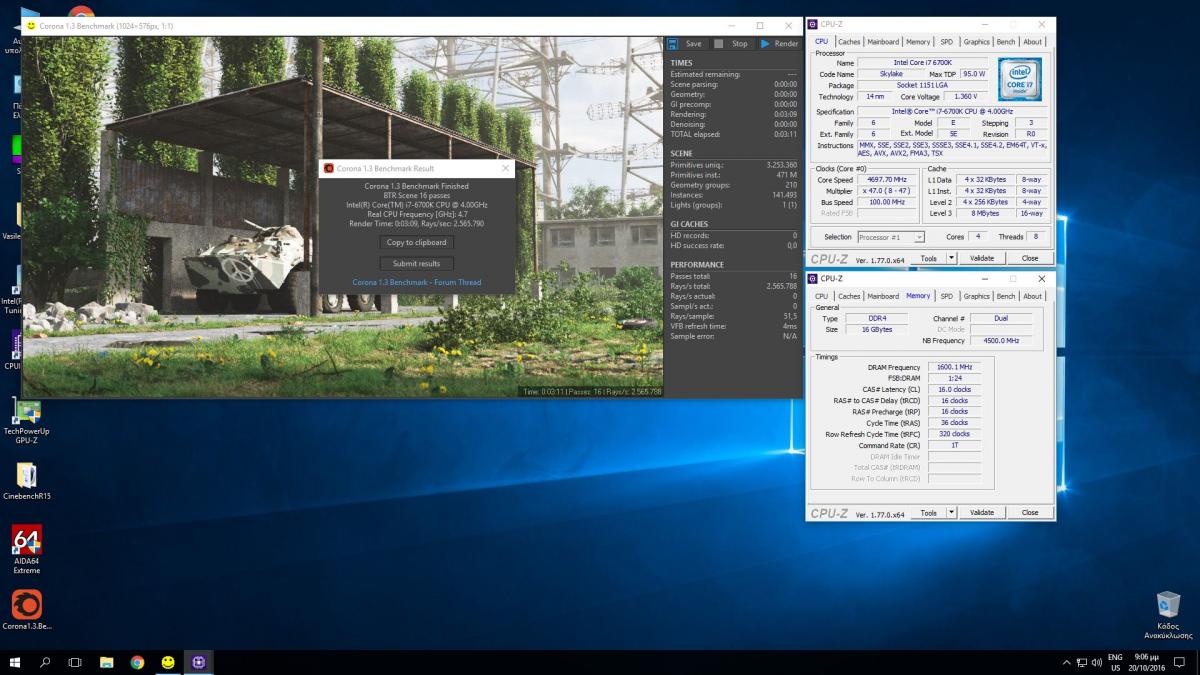Click the Corona smiley taskbar icon
The image size is (1200, 675).
pos(168,662)
